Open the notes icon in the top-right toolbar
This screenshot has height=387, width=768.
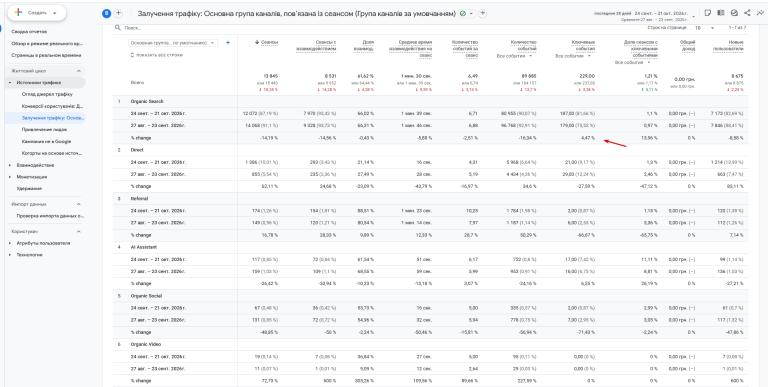tap(708, 13)
